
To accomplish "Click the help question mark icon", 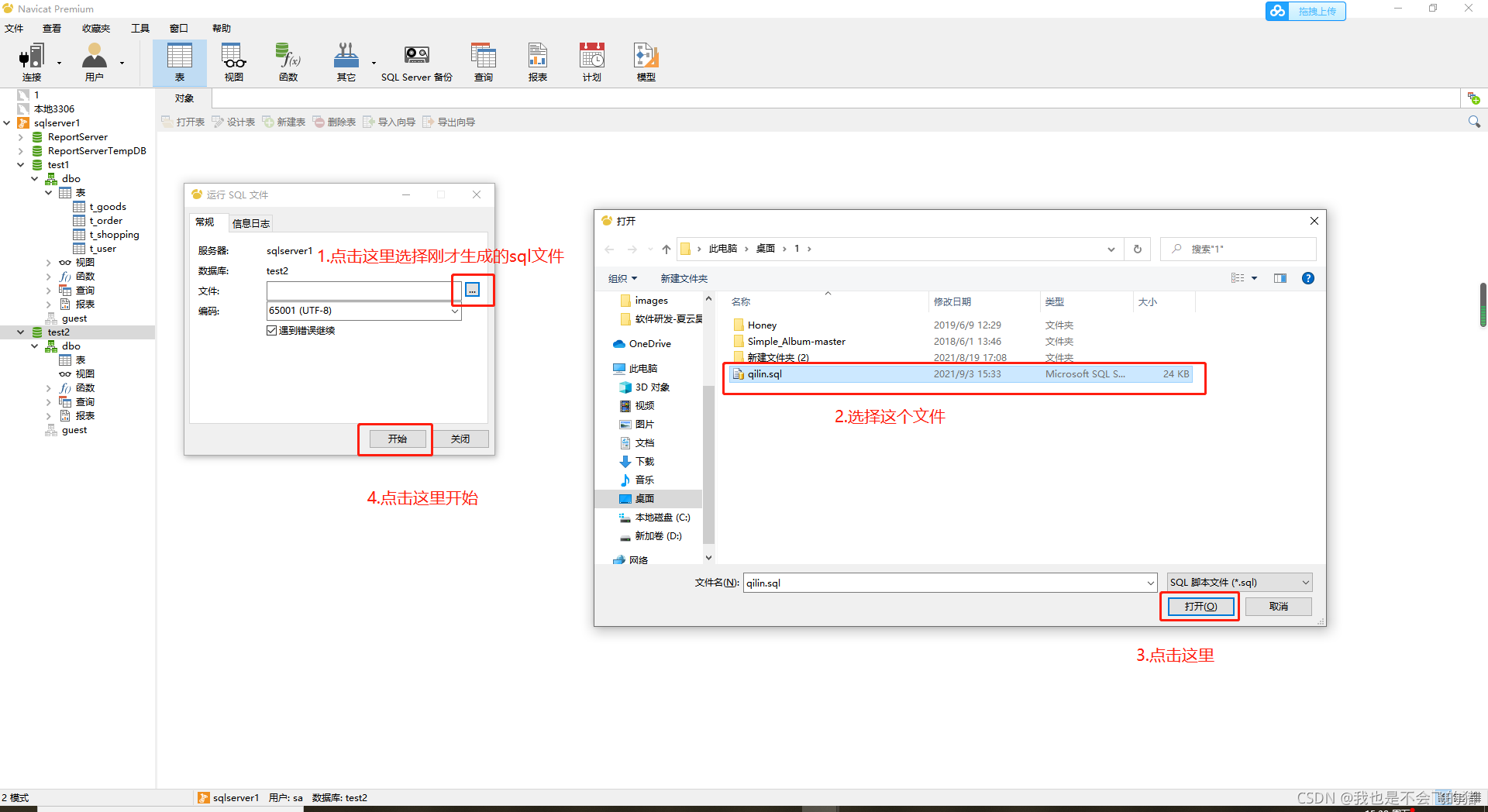I will [1308, 278].
